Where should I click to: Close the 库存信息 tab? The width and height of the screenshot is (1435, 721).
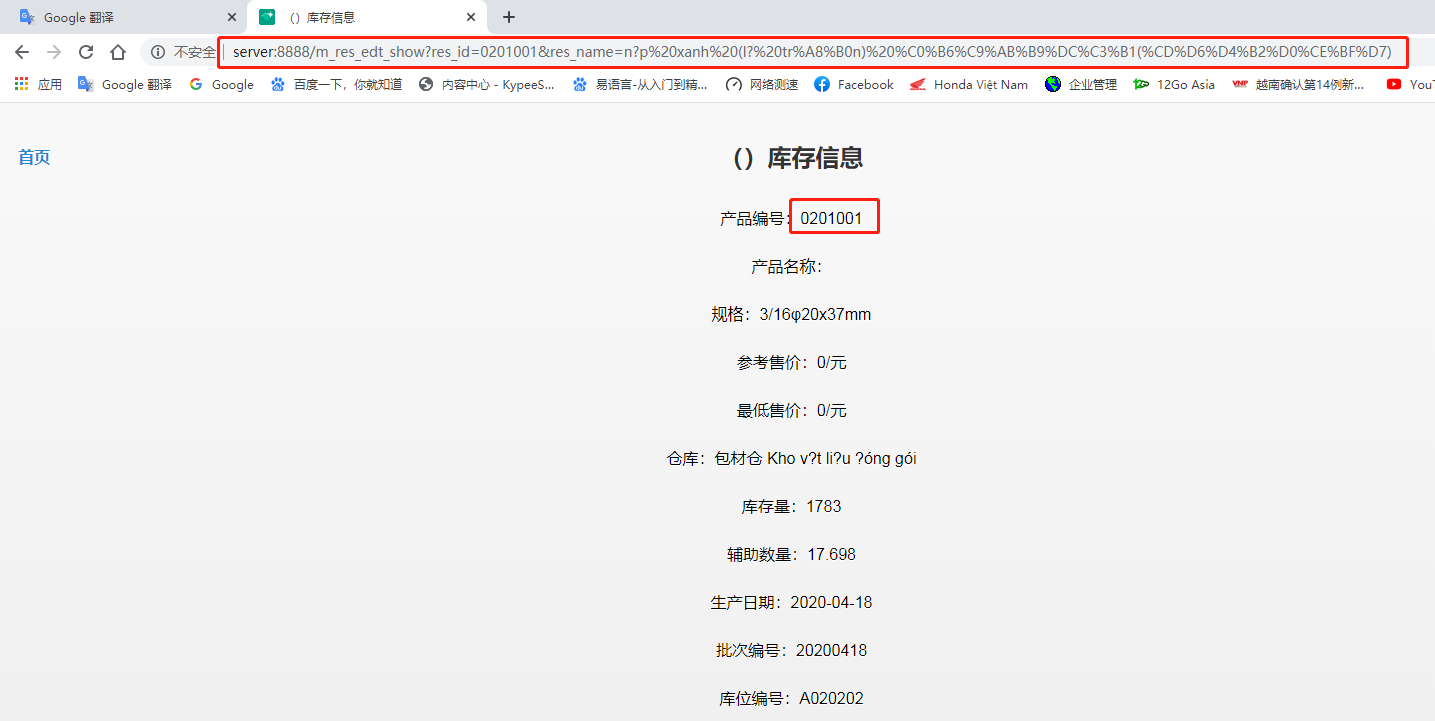tap(470, 17)
